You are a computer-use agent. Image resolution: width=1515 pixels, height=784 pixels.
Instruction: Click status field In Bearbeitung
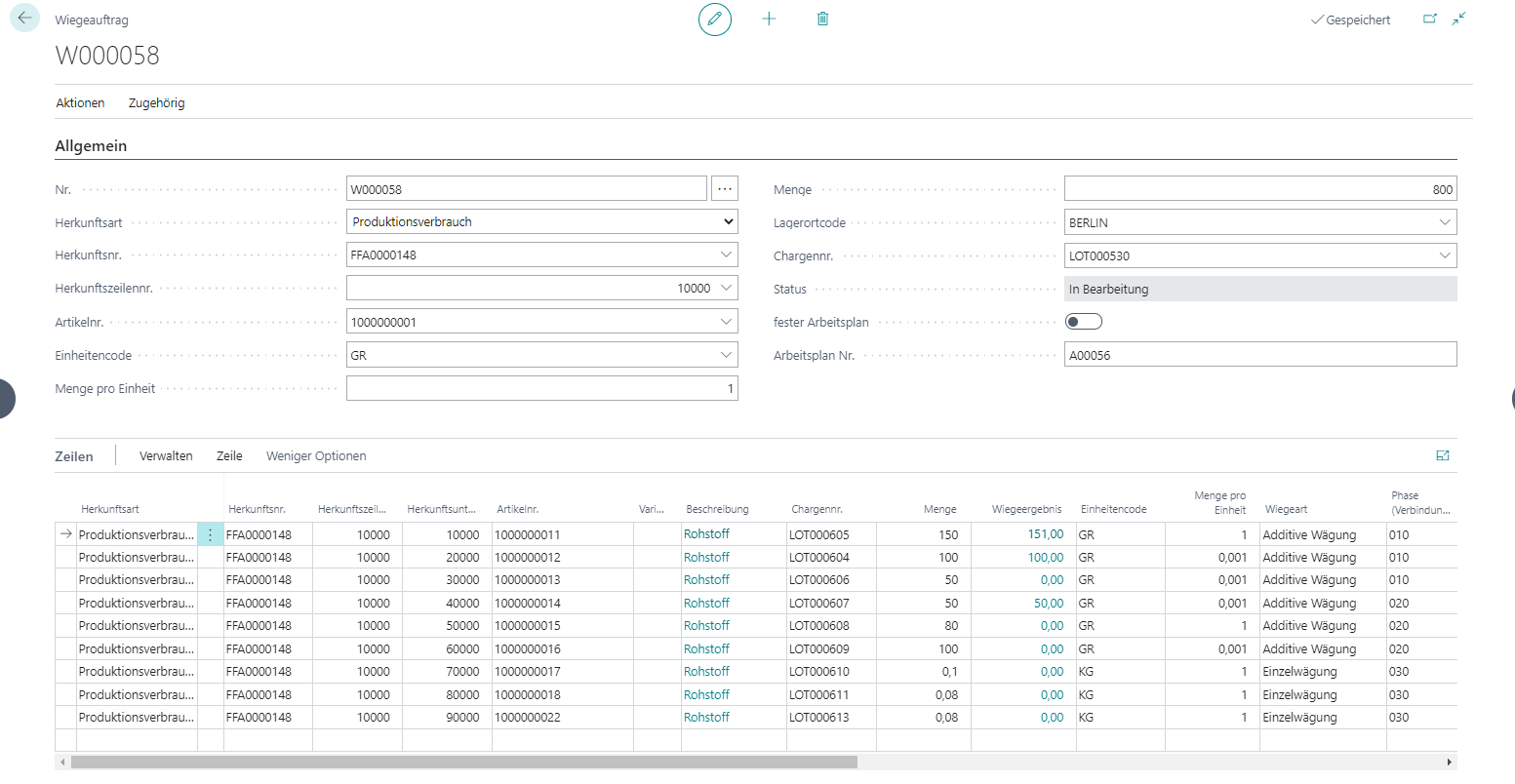click(x=1260, y=289)
